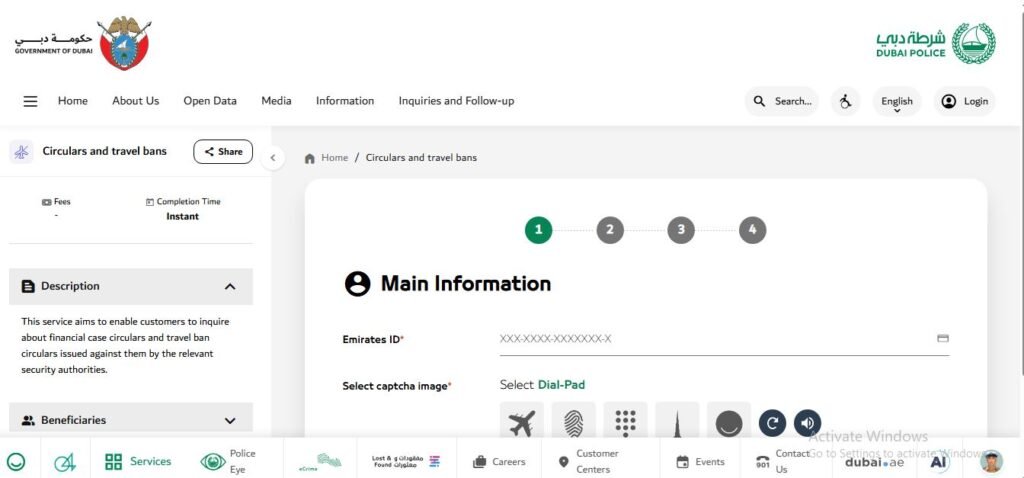Click the card scan icon in Emirates ID field
Viewport: 1024px width, 478px height.
click(x=942, y=338)
